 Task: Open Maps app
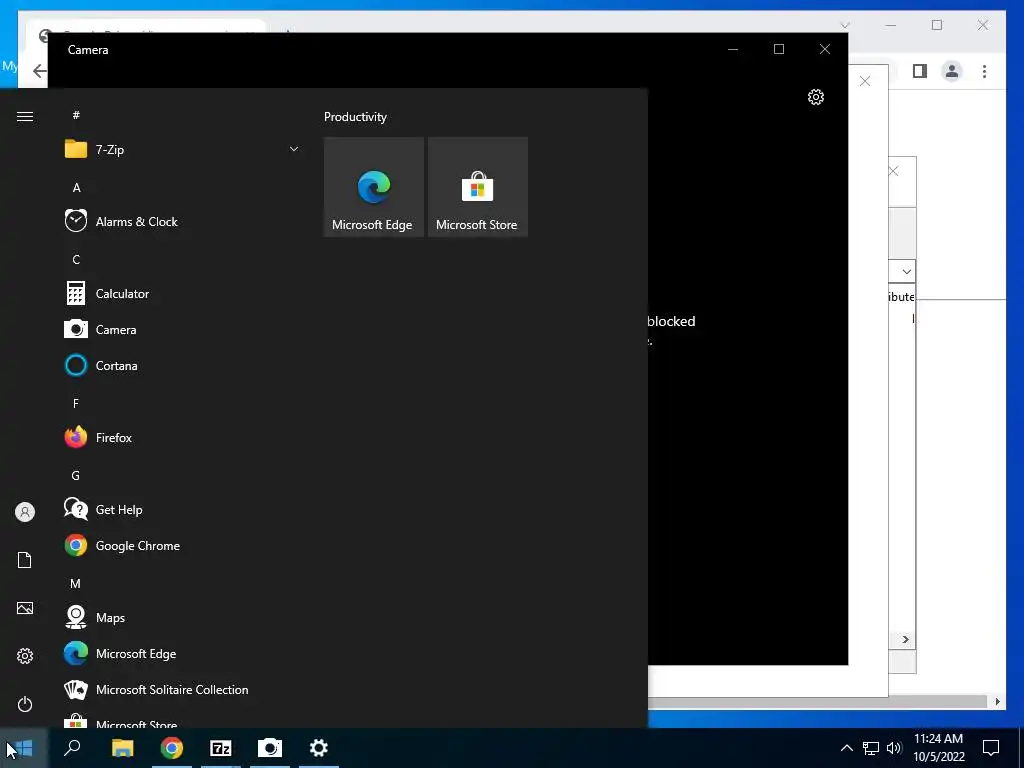[x=182, y=617]
